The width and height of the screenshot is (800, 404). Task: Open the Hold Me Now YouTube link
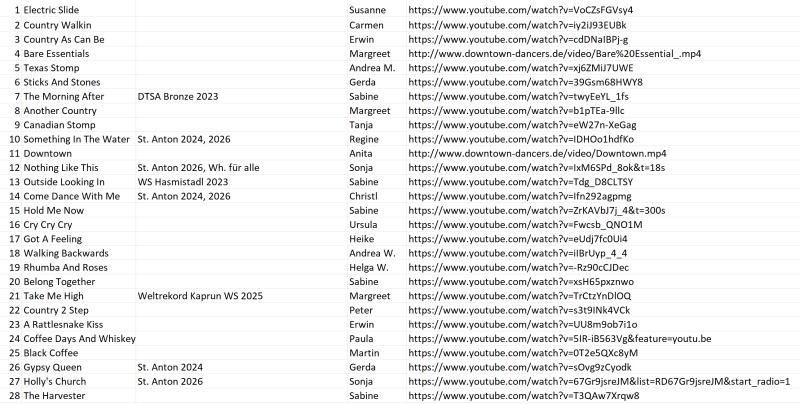(537, 211)
